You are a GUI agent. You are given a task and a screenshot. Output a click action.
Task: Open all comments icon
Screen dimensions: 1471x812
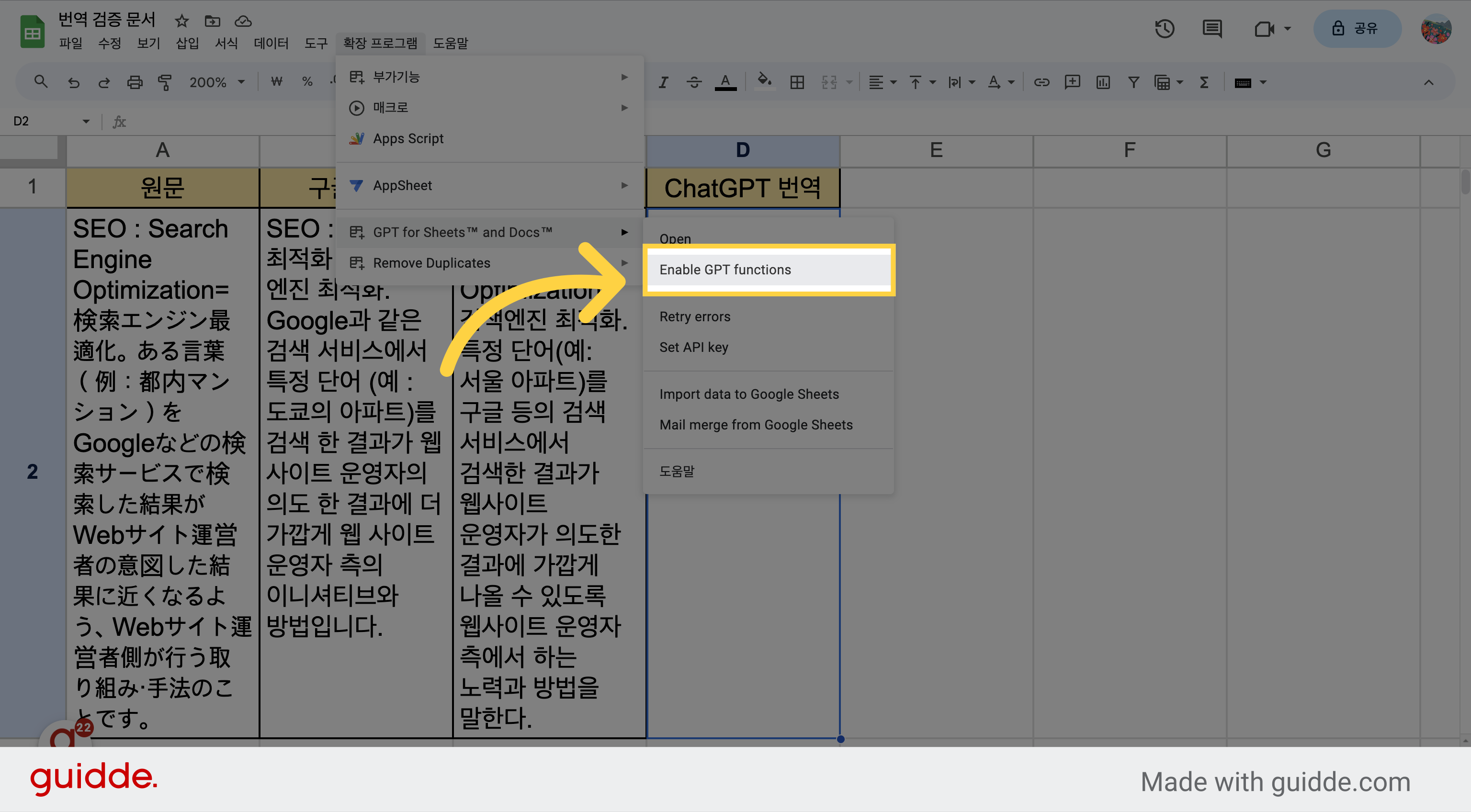pyautogui.click(x=1212, y=29)
